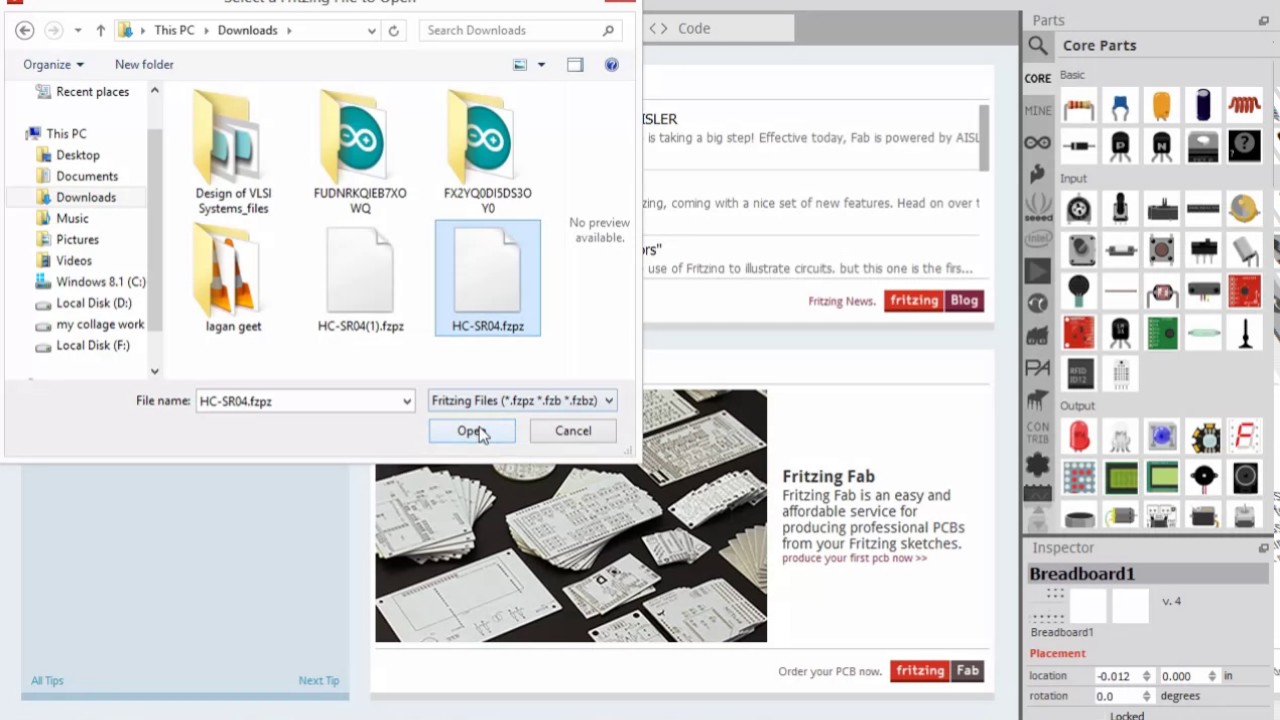Screen dimensions: 1280x720
Task: Expand the file type filter dropdown
Action: pyautogui.click(x=609, y=401)
